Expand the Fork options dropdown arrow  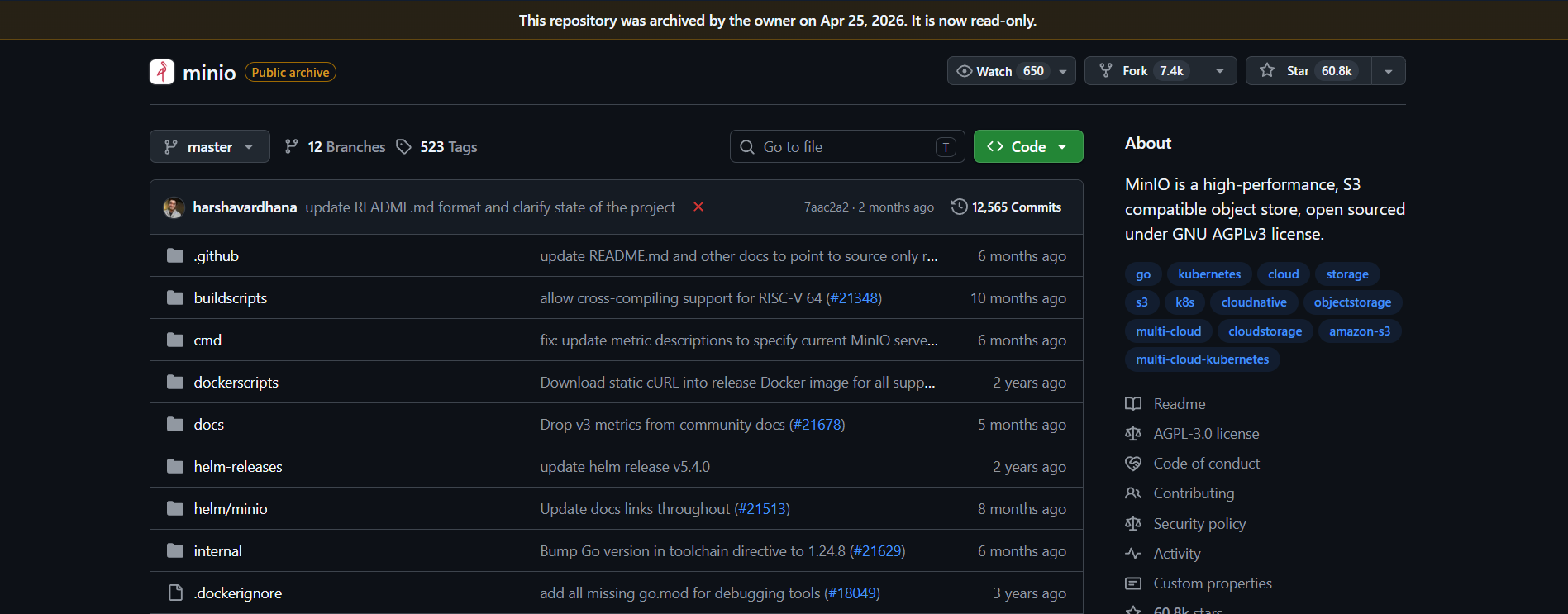click(x=1220, y=71)
